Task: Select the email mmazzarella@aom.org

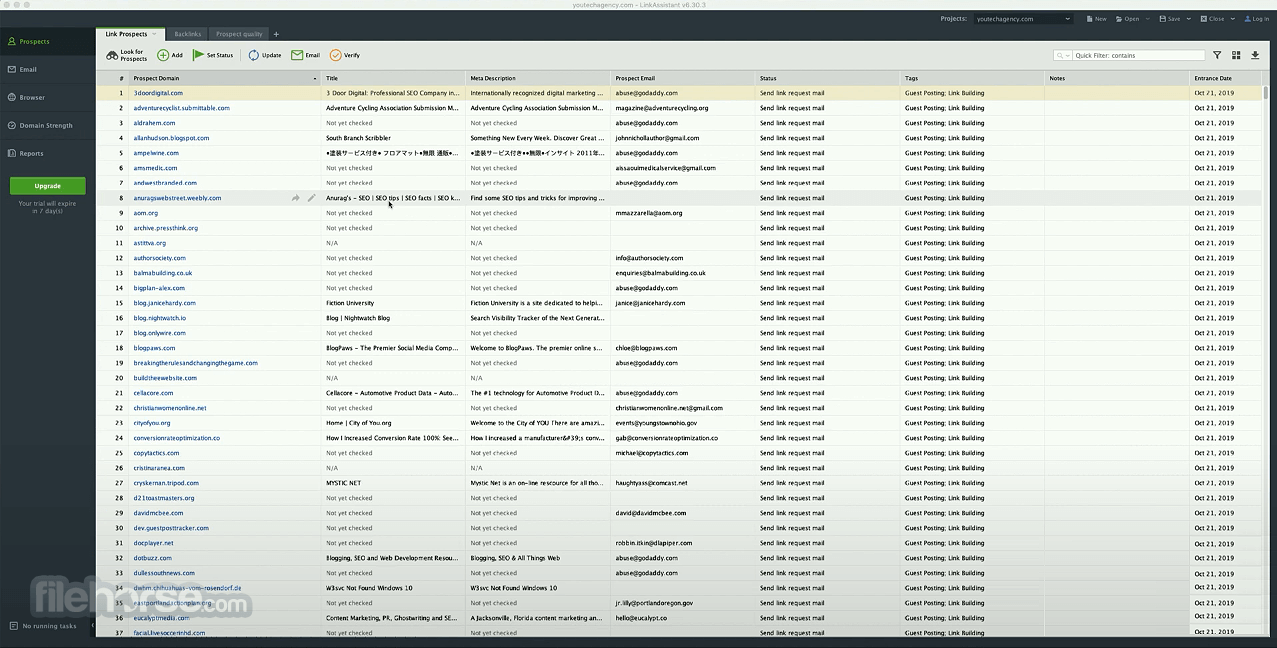Action: coord(649,213)
